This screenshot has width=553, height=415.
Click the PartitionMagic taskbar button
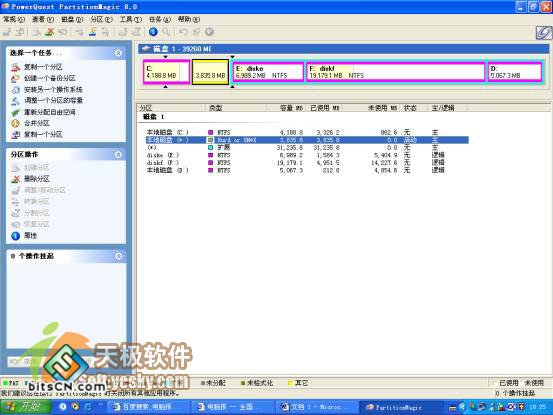coord(402,407)
